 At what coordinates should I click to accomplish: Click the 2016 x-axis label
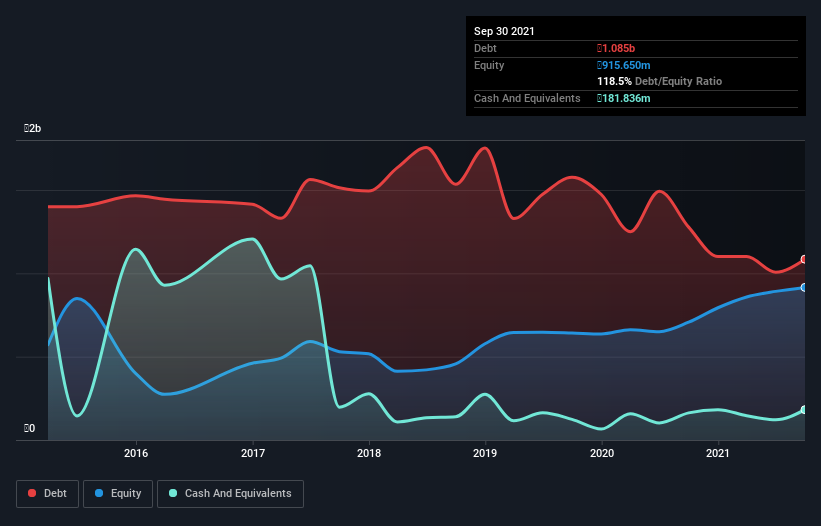pos(136,453)
